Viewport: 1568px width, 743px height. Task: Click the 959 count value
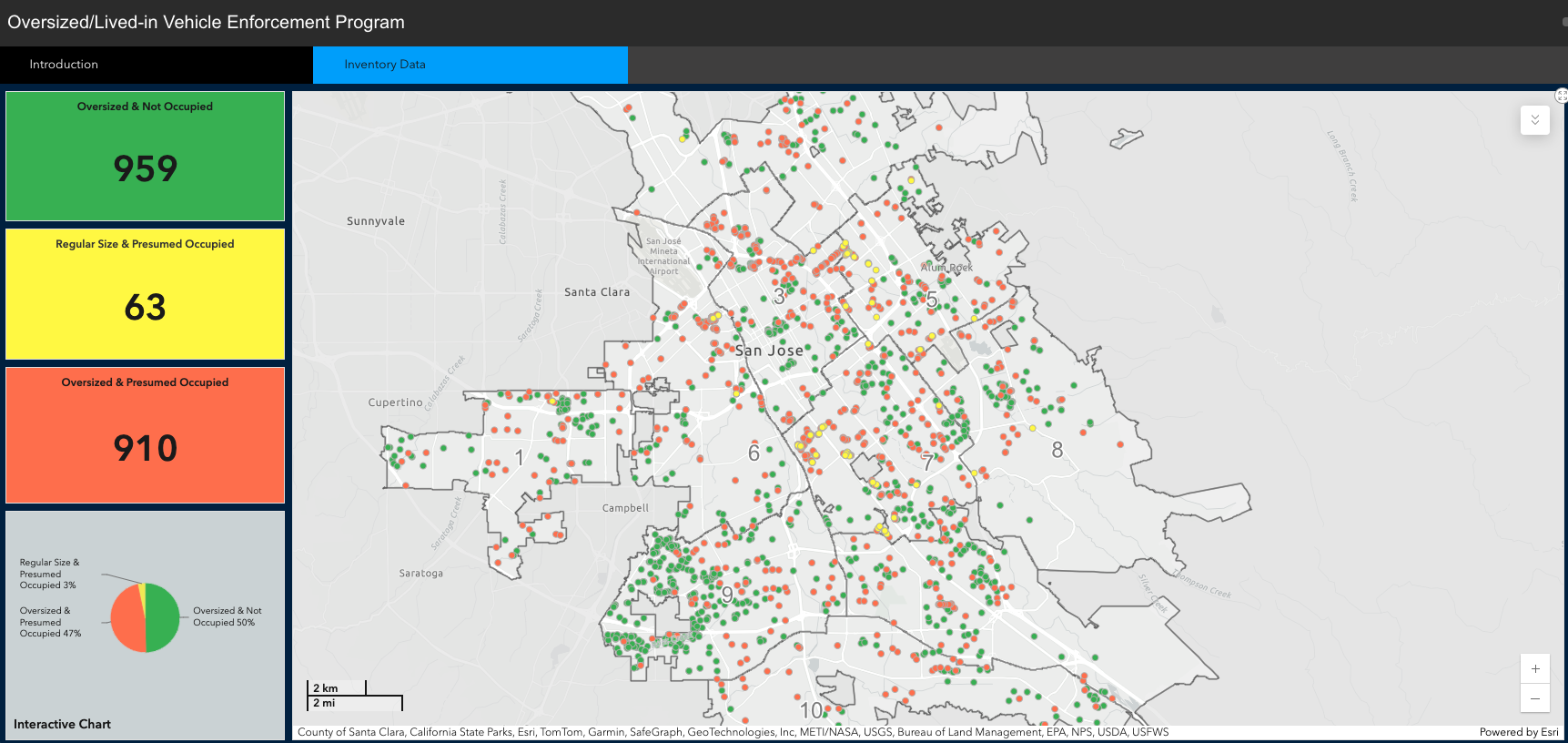[146, 168]
